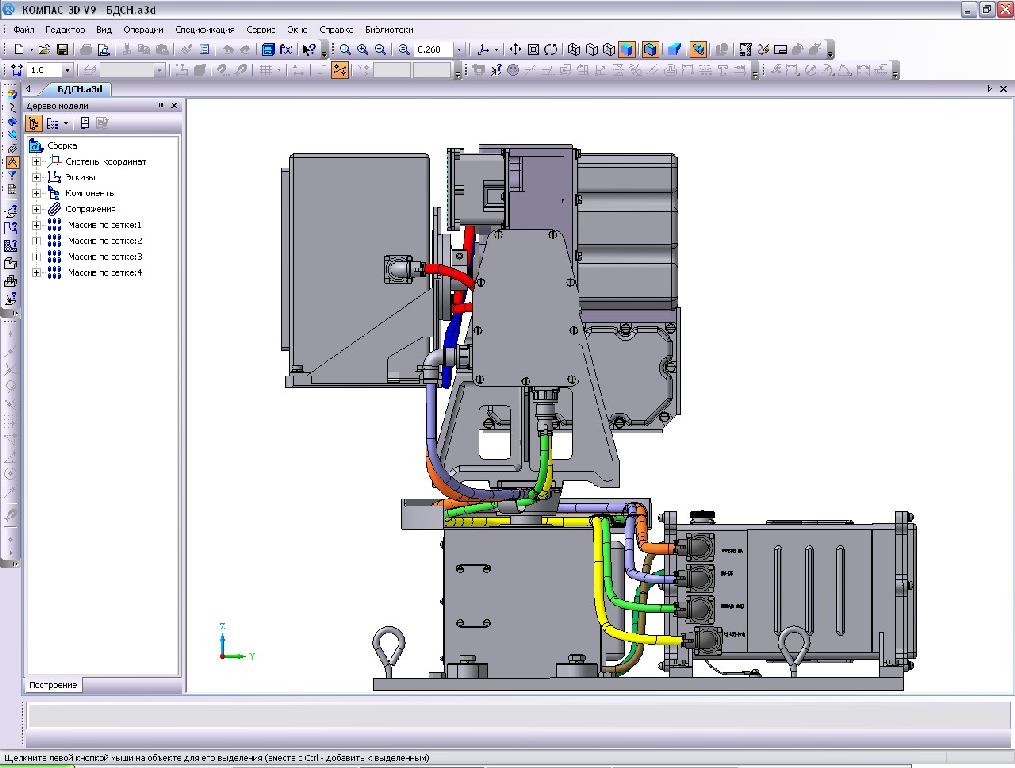Click the Open file folder icon

(x=45, y=49)
